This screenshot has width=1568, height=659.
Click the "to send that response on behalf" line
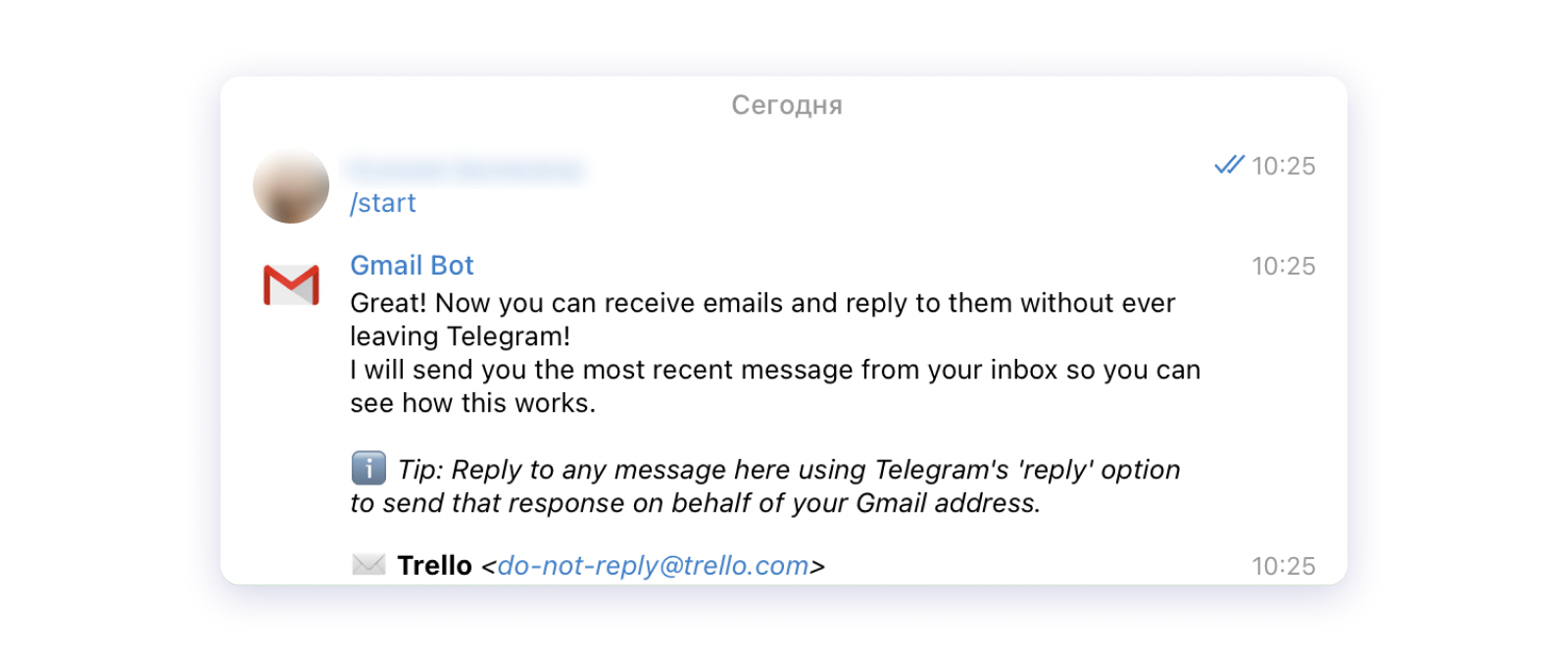pyautogui.click(x=695, y=503)
